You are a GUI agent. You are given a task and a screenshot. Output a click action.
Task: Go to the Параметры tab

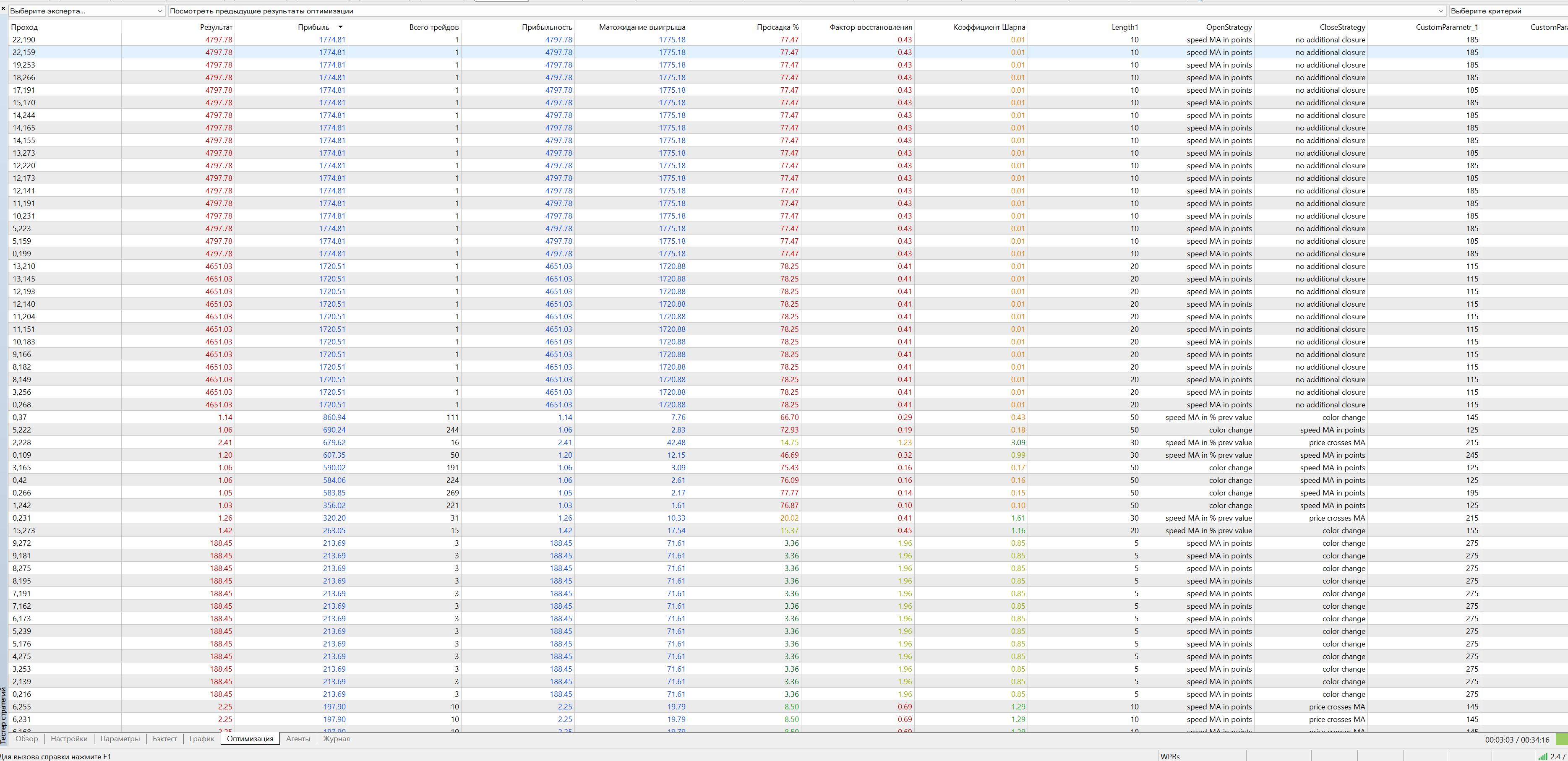click(120, 738)
